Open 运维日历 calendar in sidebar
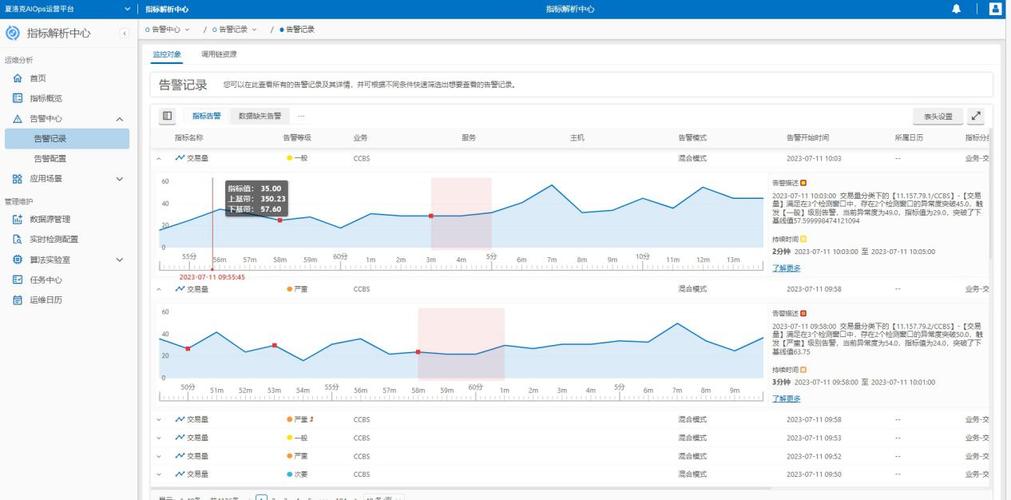Screen dimensions: 1011x500 click(x=46, y=299)
